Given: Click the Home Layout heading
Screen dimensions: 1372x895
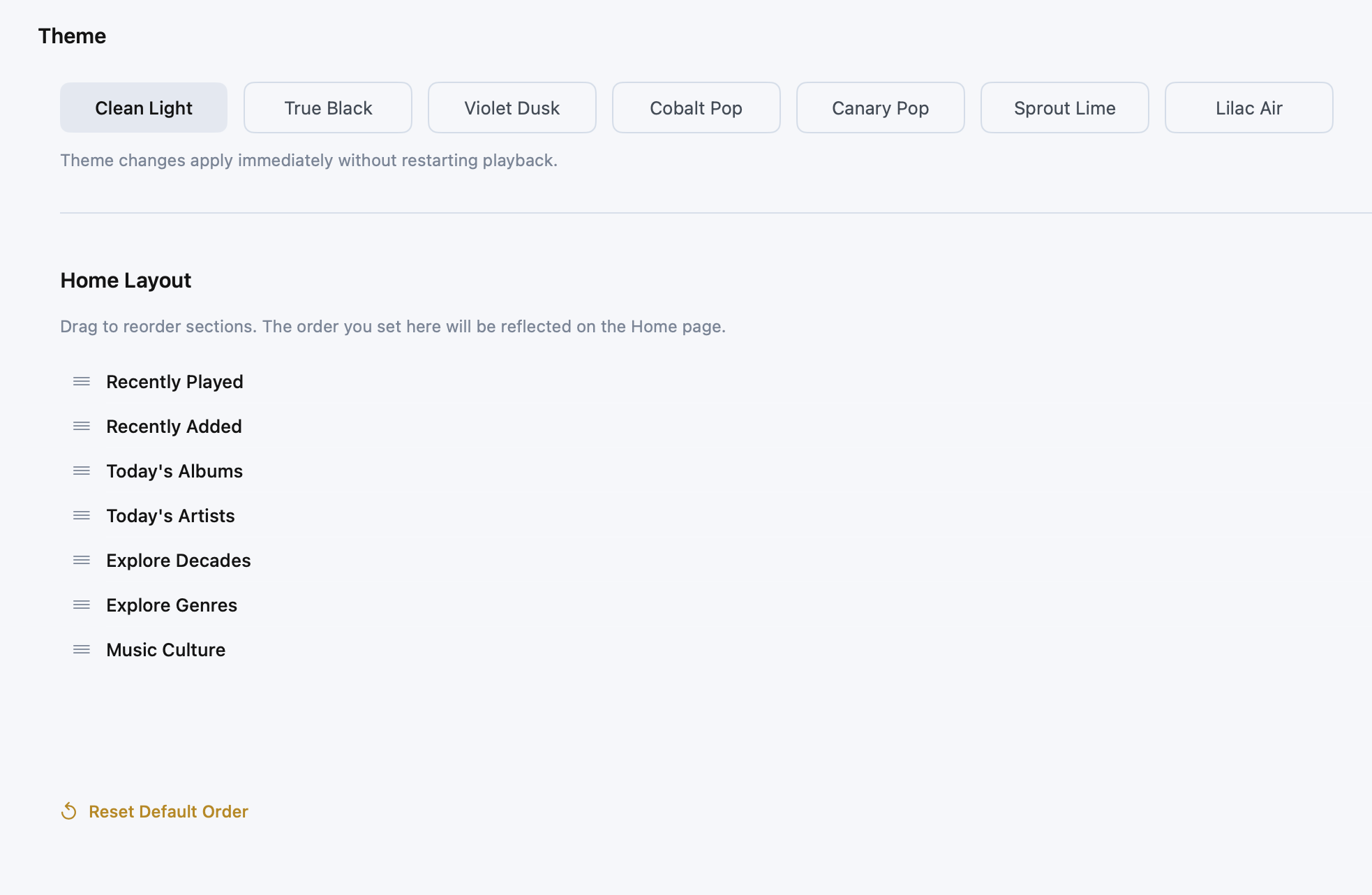Looking at the screenshot, I should coord(126,281).
